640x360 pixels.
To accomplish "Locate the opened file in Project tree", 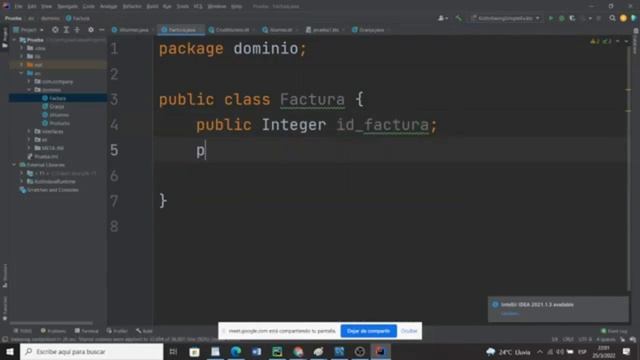I will coord(55,29).
